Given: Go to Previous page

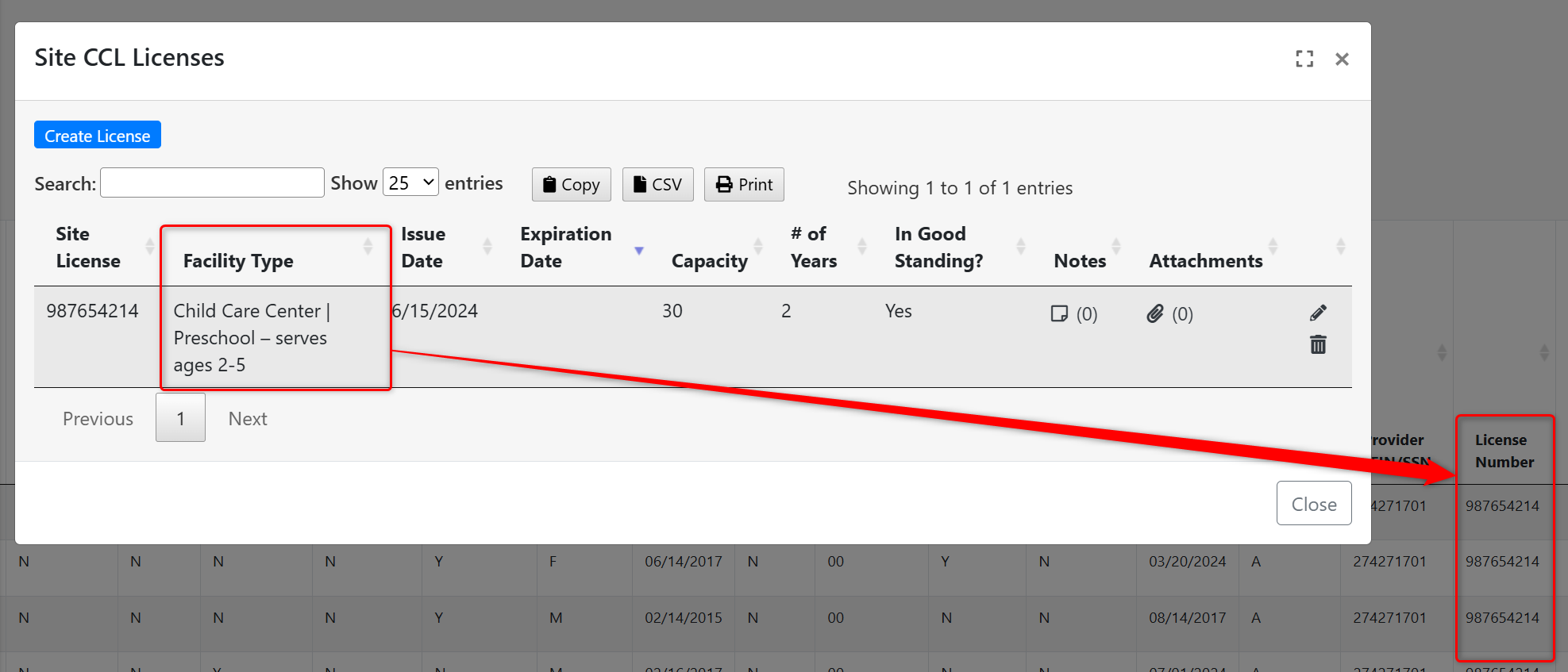Looking at the screenshot, I should (x=98, y=418).
